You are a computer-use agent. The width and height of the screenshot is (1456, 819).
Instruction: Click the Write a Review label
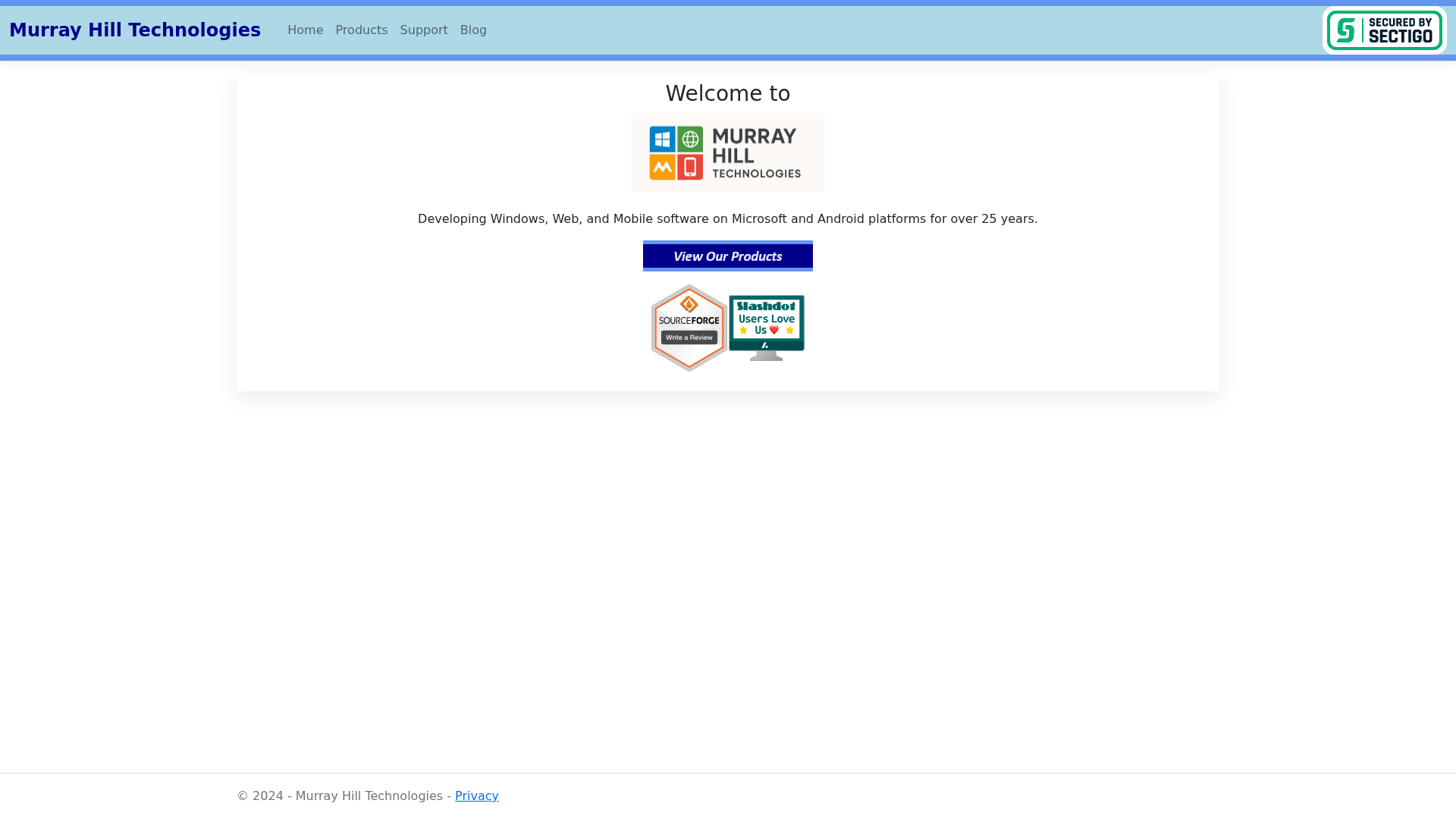click(689, 337)
